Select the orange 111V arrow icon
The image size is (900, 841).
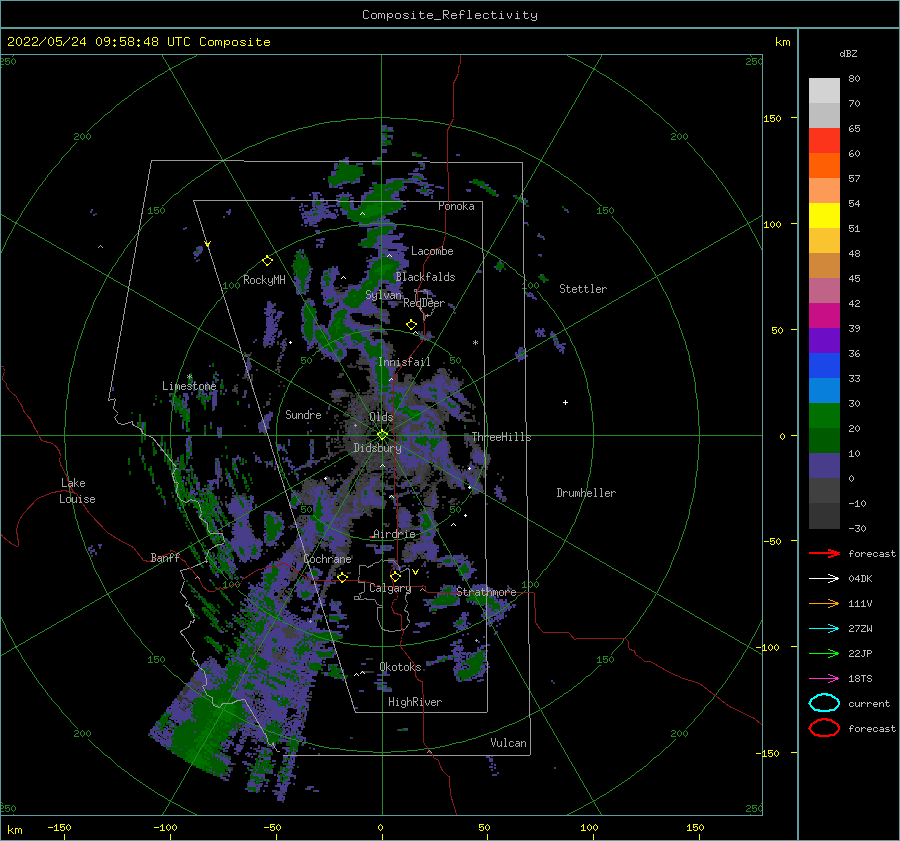[824, 603]
